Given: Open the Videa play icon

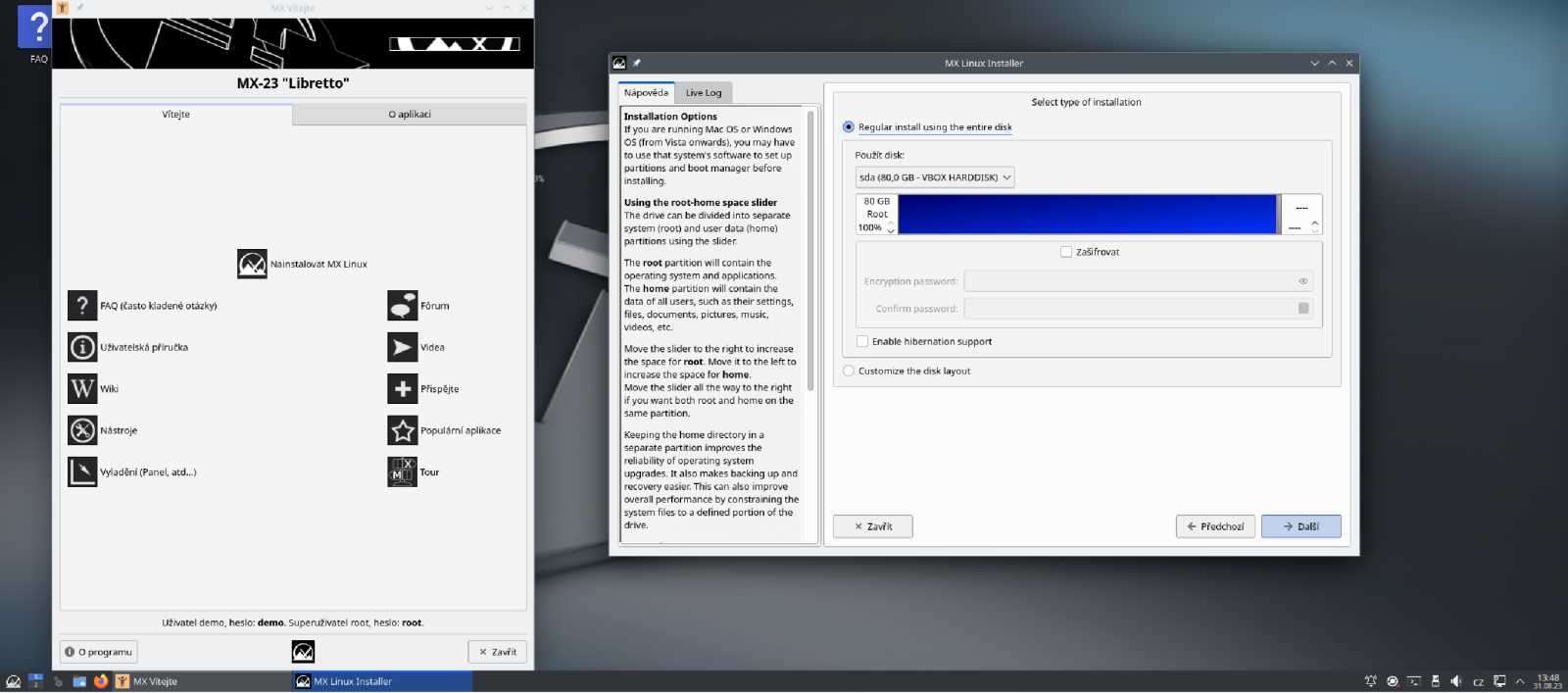Looking at the screenshot, I should tap(403, 347).
